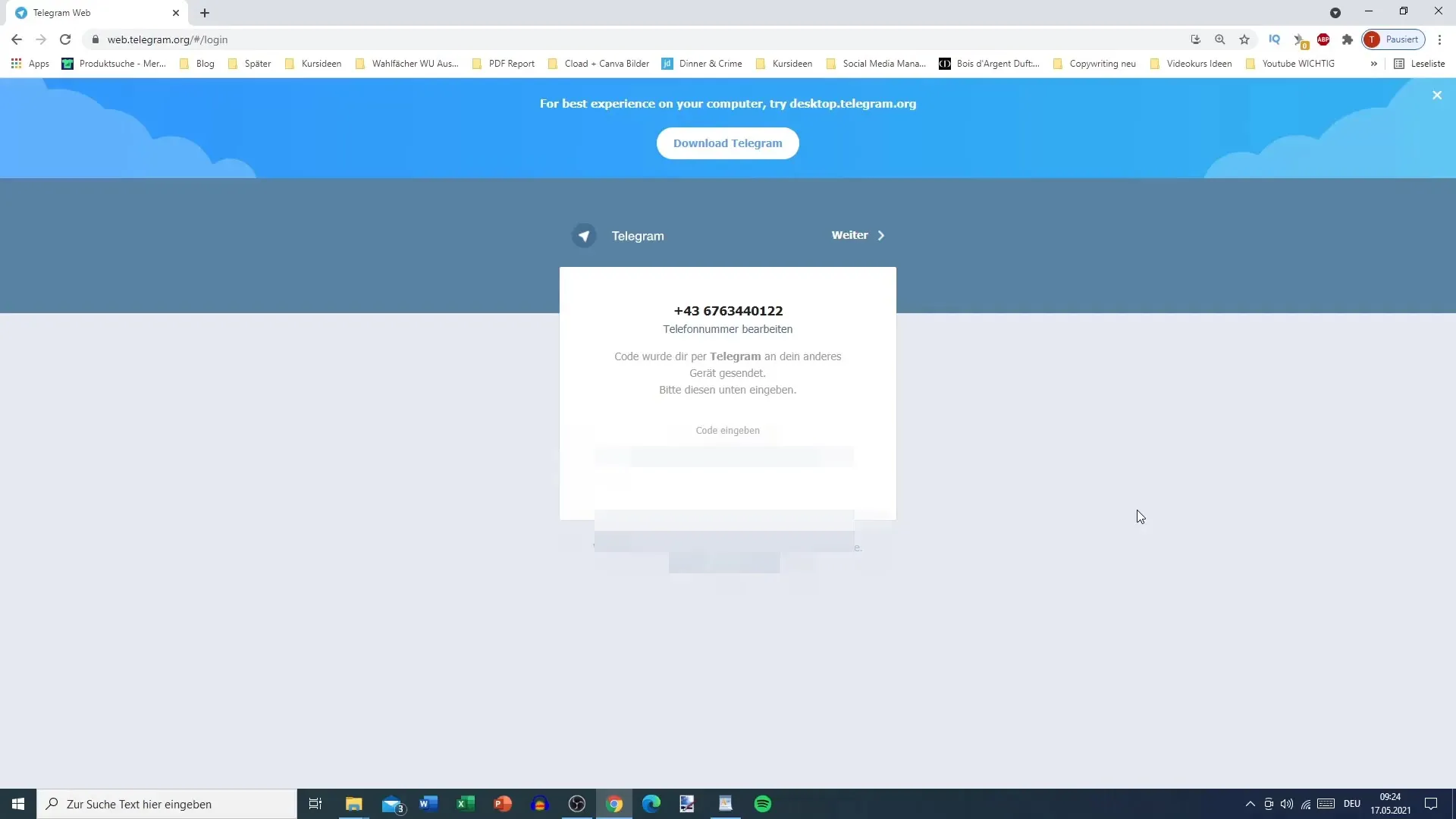Select Spotify icon in taskbar

pos(762,804)
